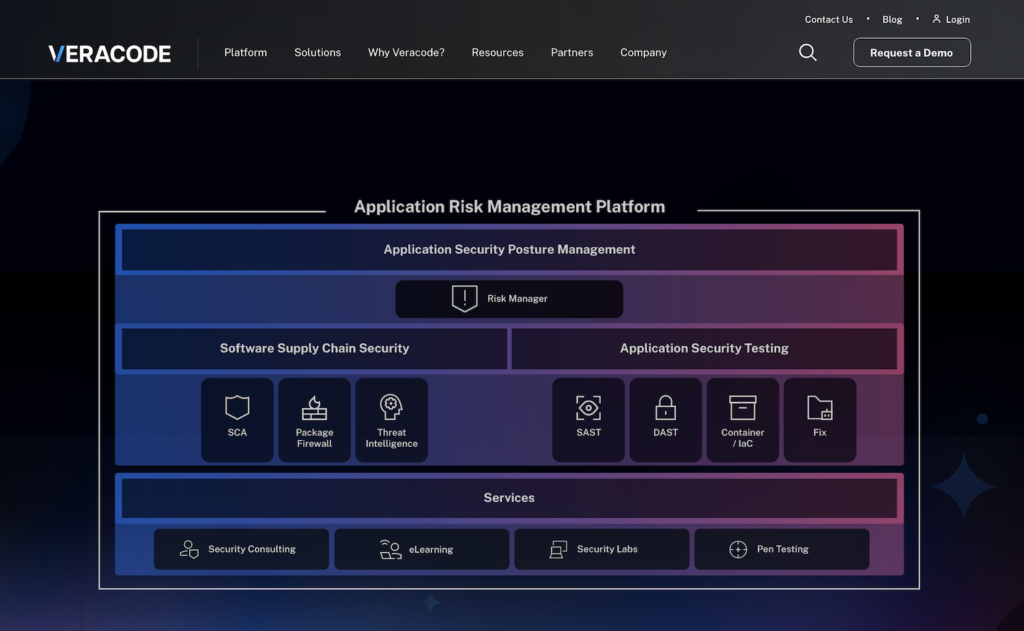The height and width of the screenshot is (631, 1024).
Task: Open the Platform menu
Action: (246, 52)
